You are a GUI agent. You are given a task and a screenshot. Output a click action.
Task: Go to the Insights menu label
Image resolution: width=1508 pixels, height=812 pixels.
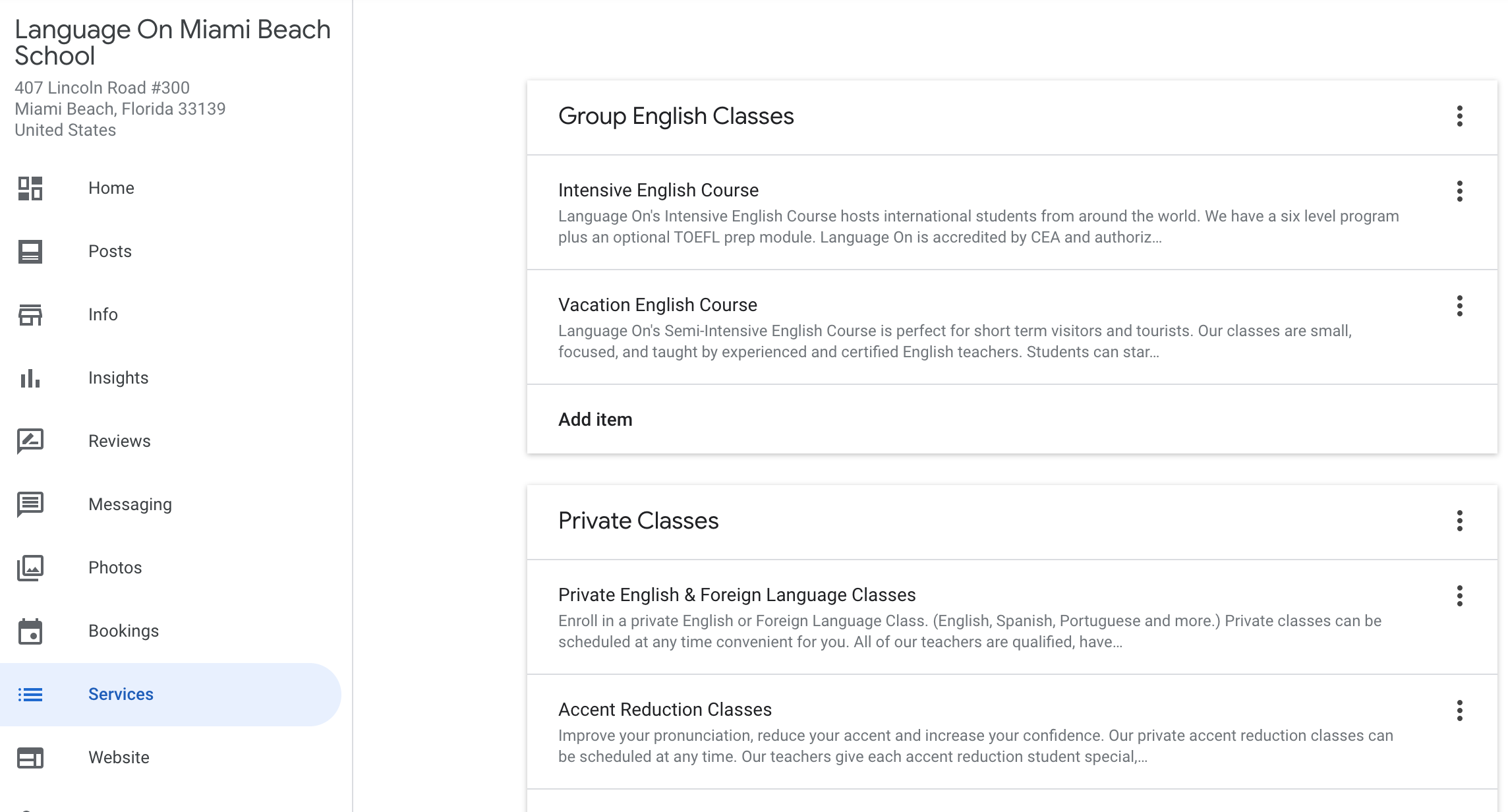pyautogui.click(x=119, y=378)
